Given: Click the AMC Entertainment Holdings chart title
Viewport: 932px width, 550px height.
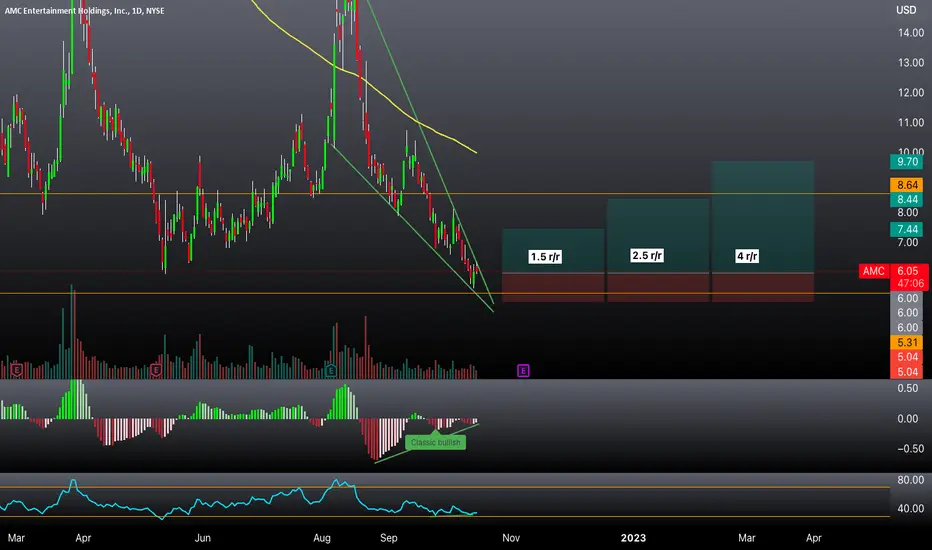Looking at the screenshot, I should coord(84,11).
